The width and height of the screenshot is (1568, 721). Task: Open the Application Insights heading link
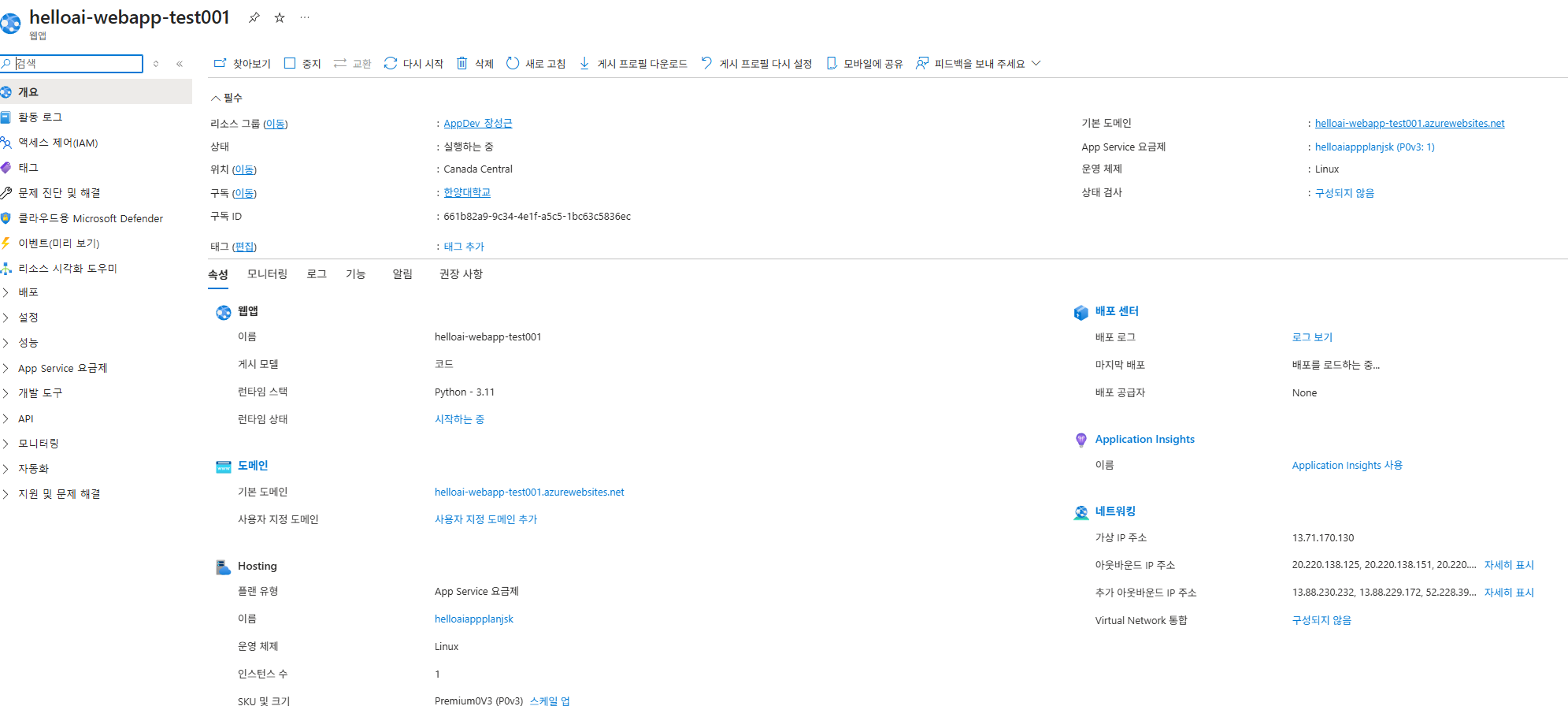coord(1144,440)
